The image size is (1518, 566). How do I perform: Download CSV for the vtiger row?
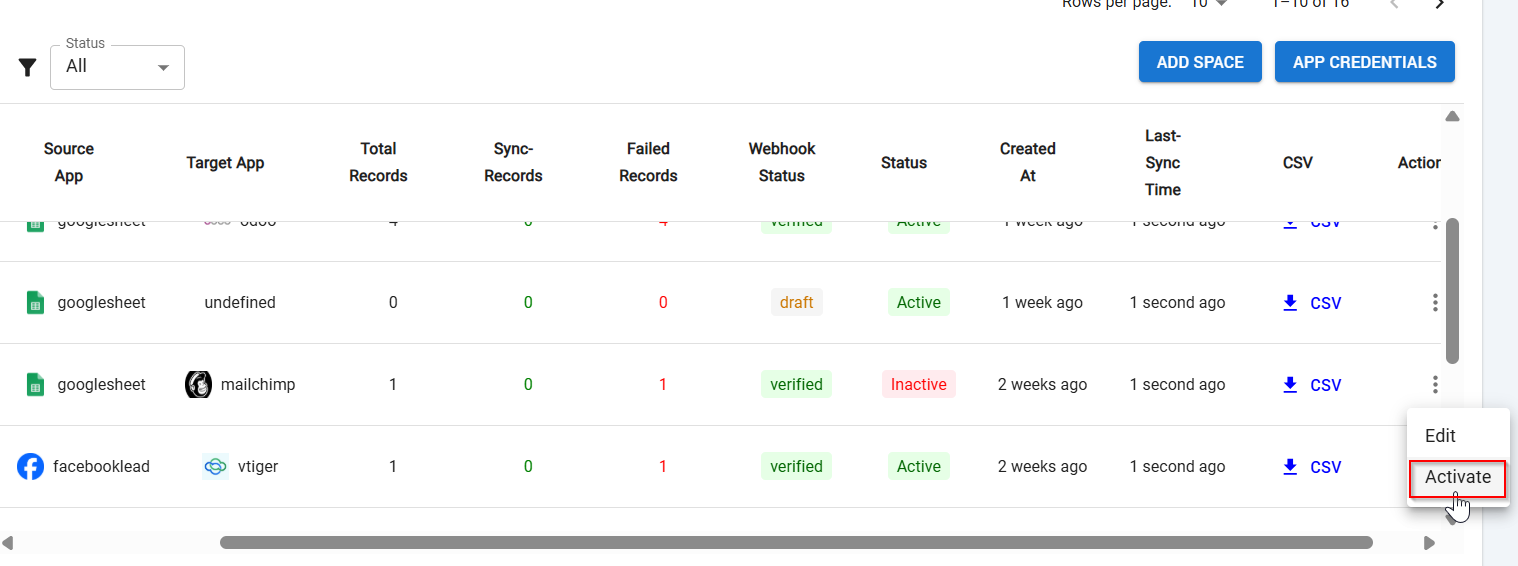[1312, 467]
